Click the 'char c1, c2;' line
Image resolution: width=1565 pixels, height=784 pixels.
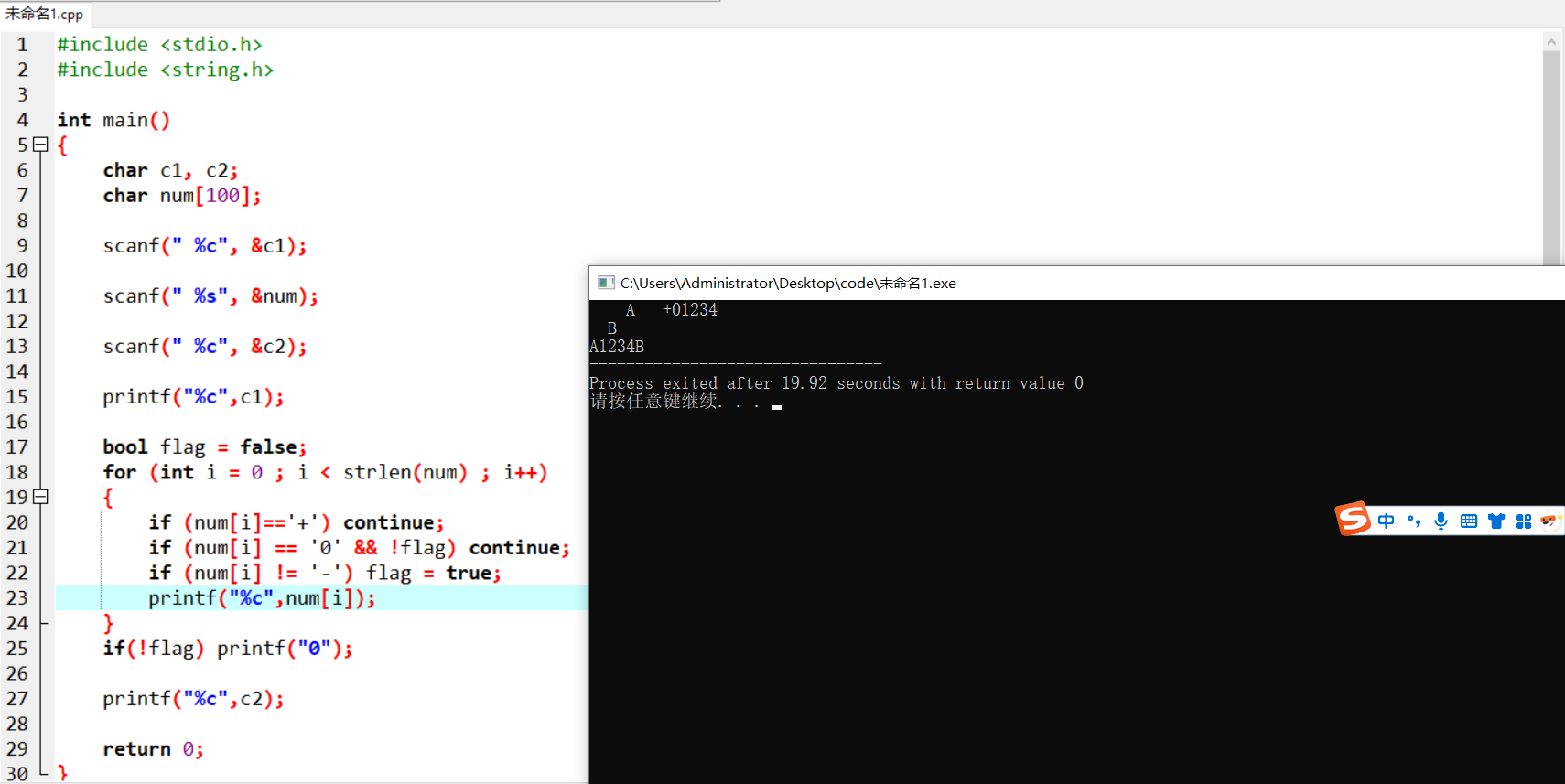[170, 170]
